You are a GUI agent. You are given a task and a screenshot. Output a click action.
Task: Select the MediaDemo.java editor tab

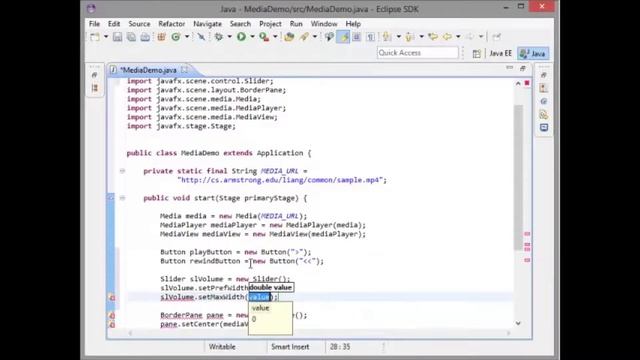(x=149, y=70)
